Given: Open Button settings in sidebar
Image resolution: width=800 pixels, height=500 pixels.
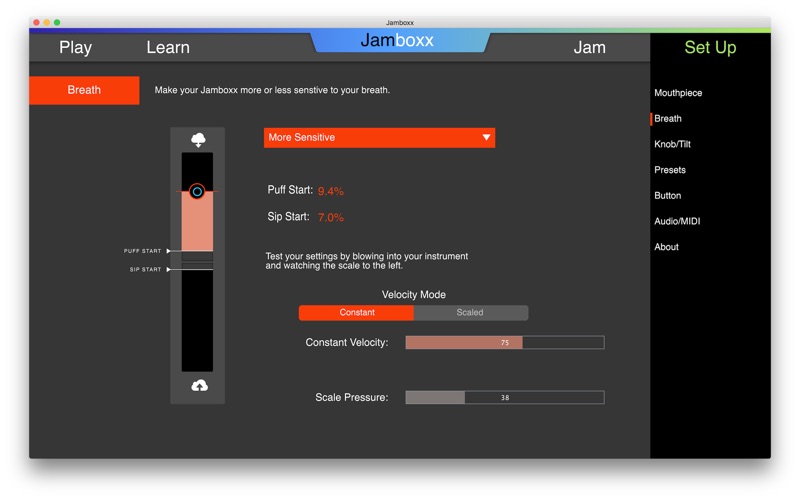Looking at the screenshot, I should (x=667, y=195).
